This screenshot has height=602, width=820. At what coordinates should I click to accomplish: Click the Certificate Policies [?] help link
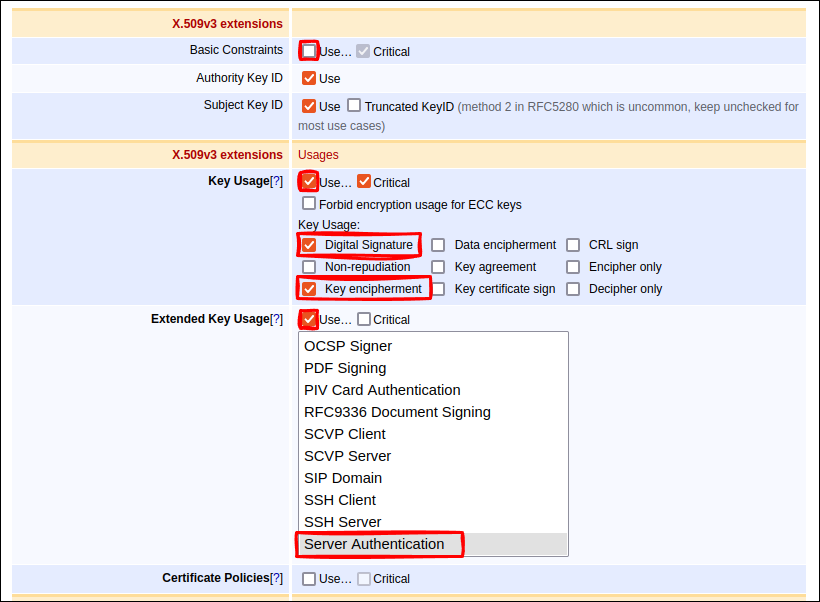277,578
